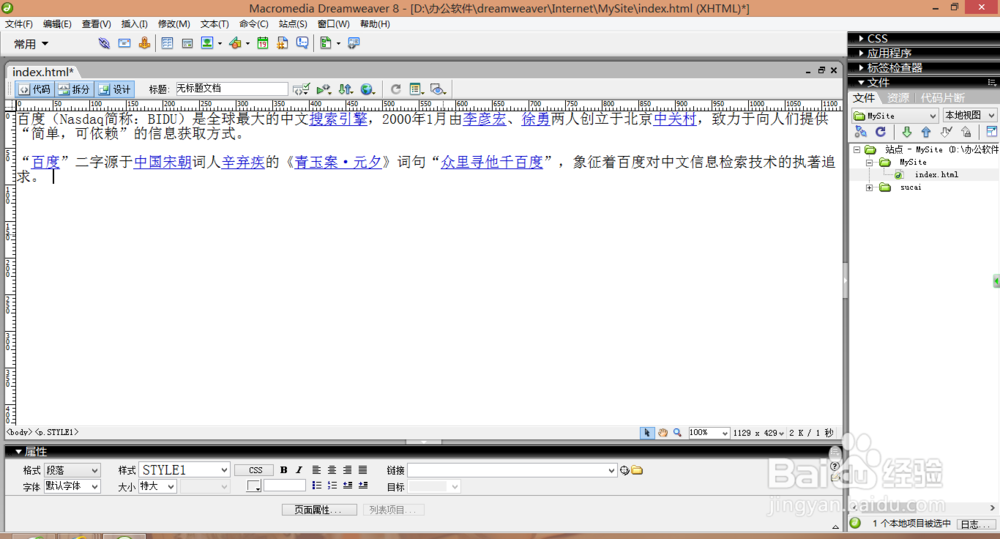The image size is (1000, 539).
Task: Open the View Options icon menu
Action: pyautogui.click(x=416, y=89)
